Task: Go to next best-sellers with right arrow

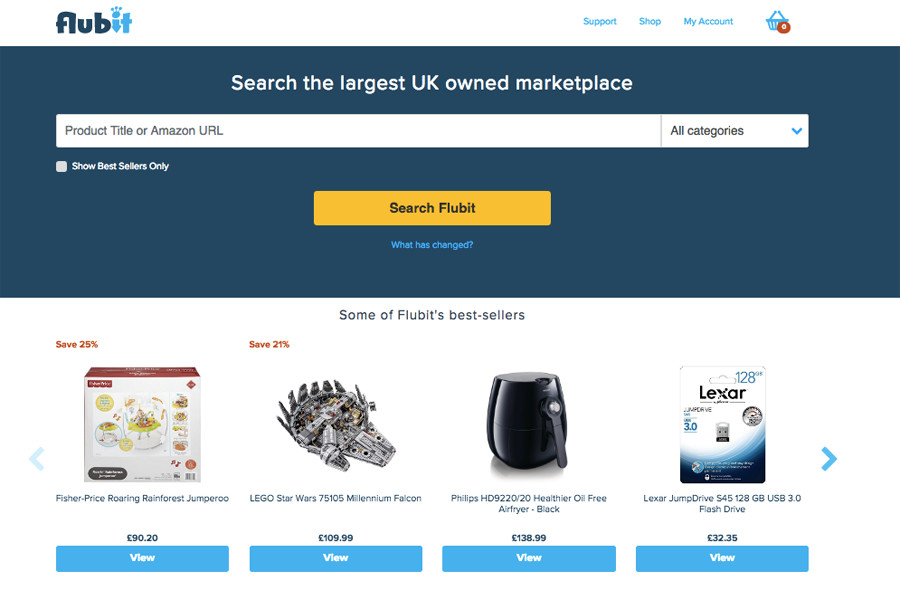Action: [828, 459]
